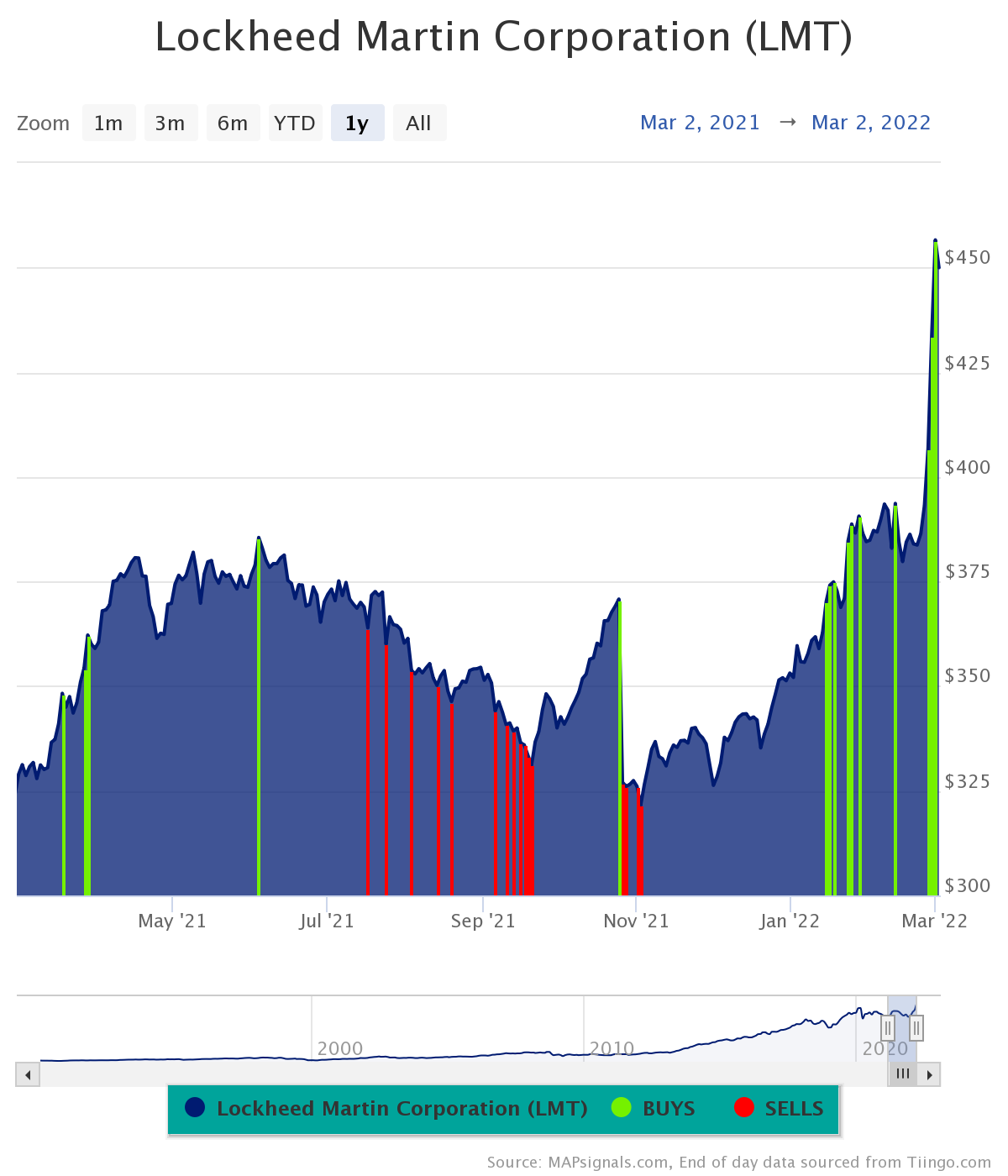Click the scrollbar left arrow
Image resolution: width=1008 pixels, height=1176 pixels.
pos(28,1074)
